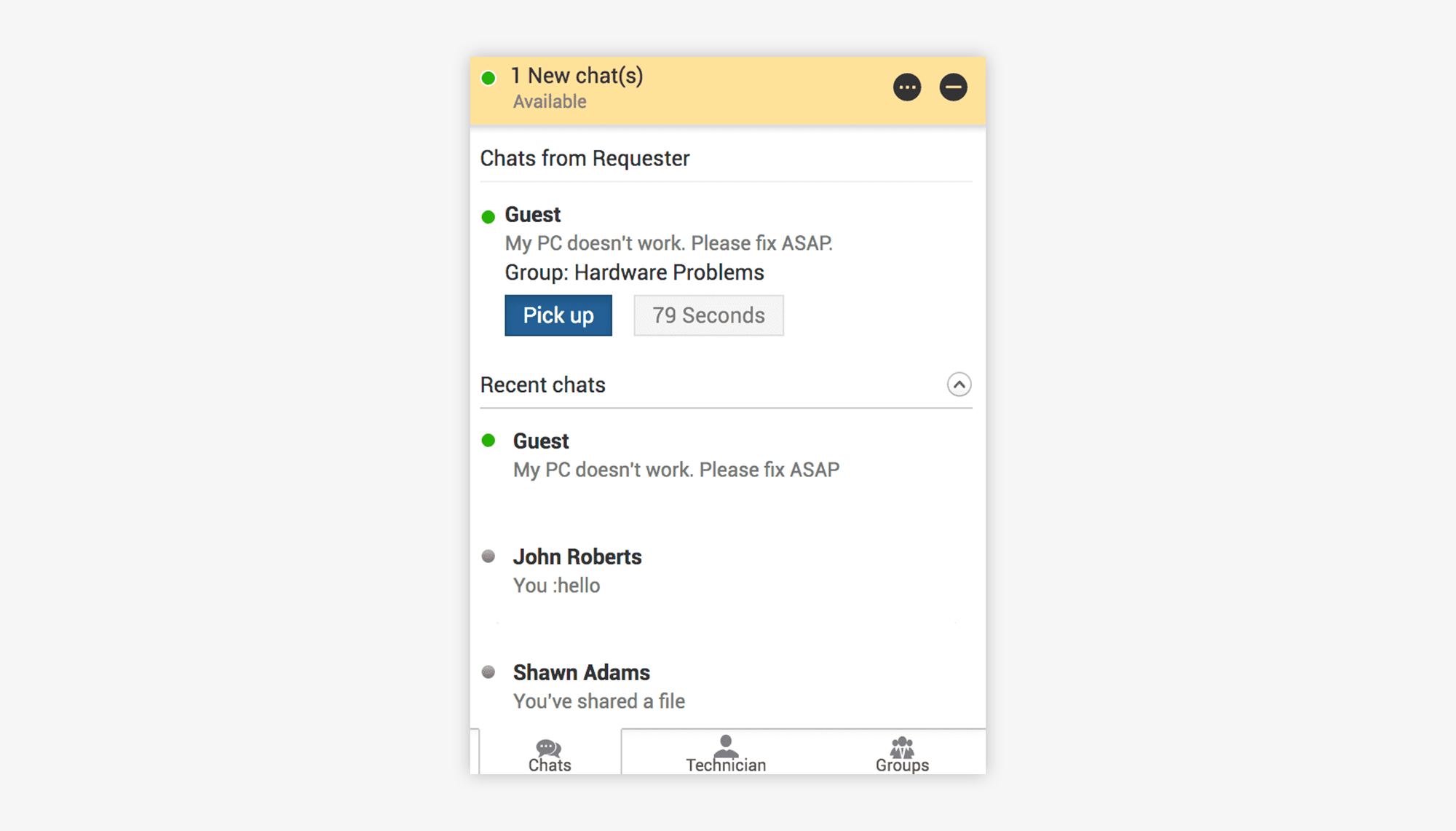Collapse the Recent chats section
1456x831 pixels.
point(959,385)
